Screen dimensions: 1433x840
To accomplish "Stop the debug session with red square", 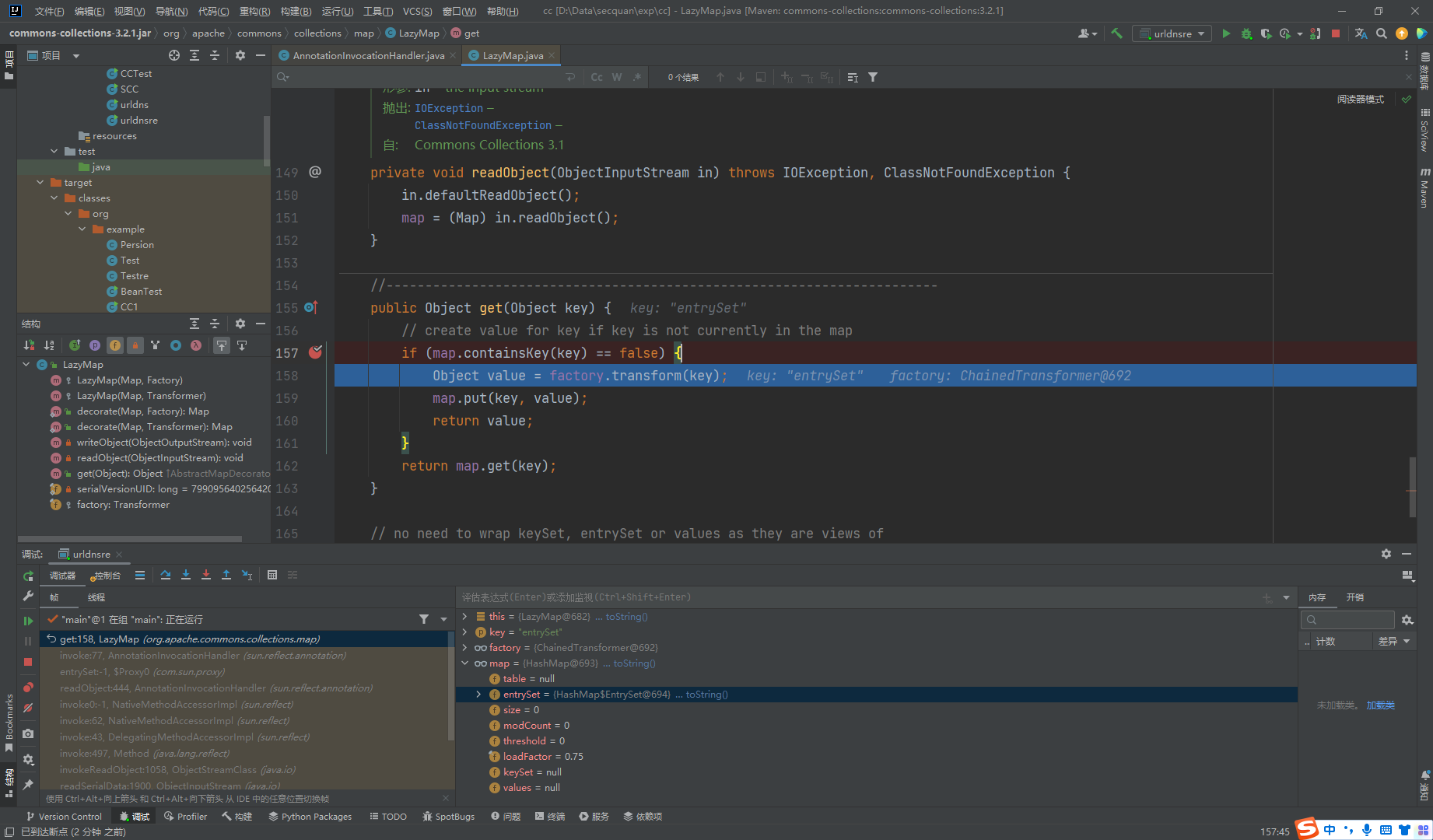I will [x=28, y=662].
